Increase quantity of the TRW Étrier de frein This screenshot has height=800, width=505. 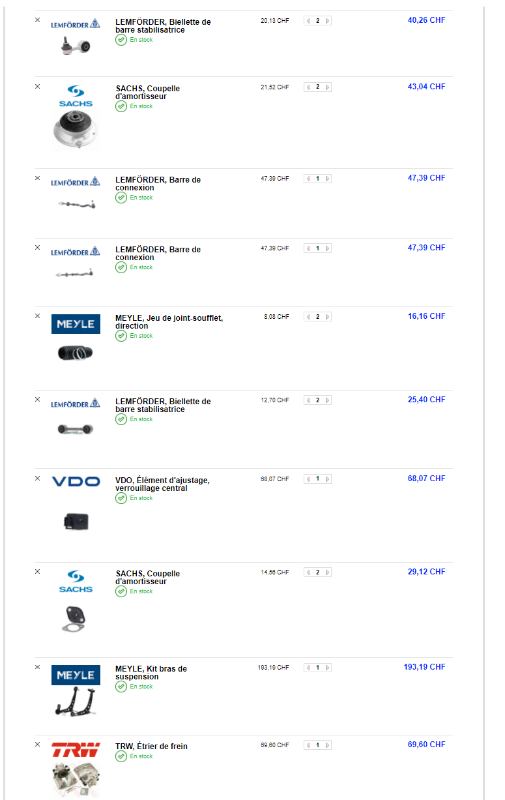pyautogui.click(x=327, y=745)
